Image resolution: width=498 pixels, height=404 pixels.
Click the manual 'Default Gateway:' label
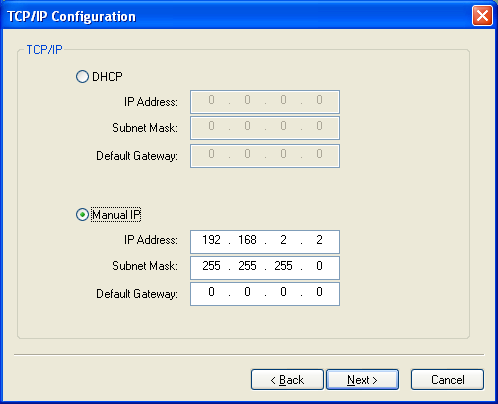pos(137,294)
